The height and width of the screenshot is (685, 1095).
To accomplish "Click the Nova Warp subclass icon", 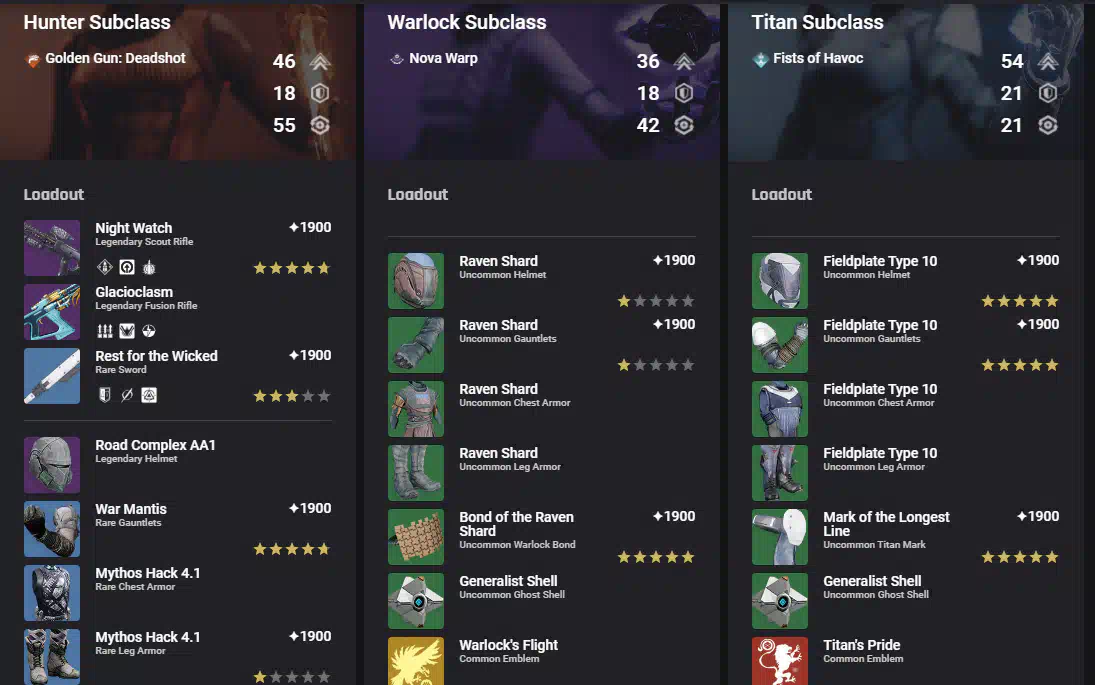I will click(397, 59).
